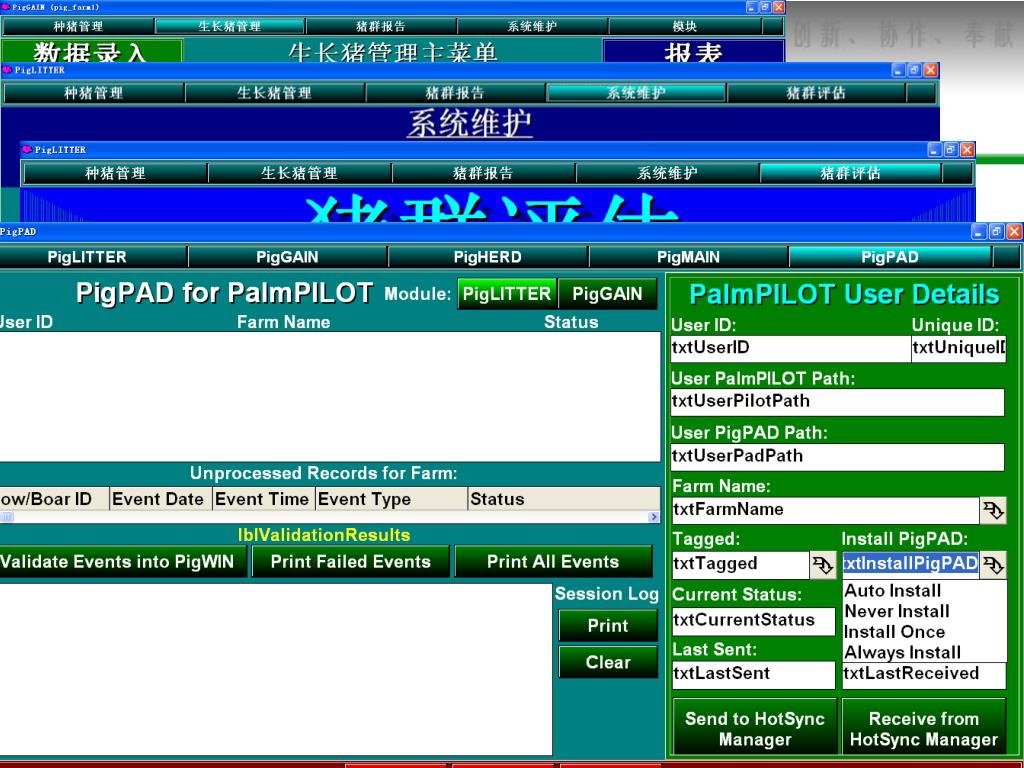The height and width of the screenshot is (768, 1024).
Task: Click the Event Date column header
Action: click(161, 500)
